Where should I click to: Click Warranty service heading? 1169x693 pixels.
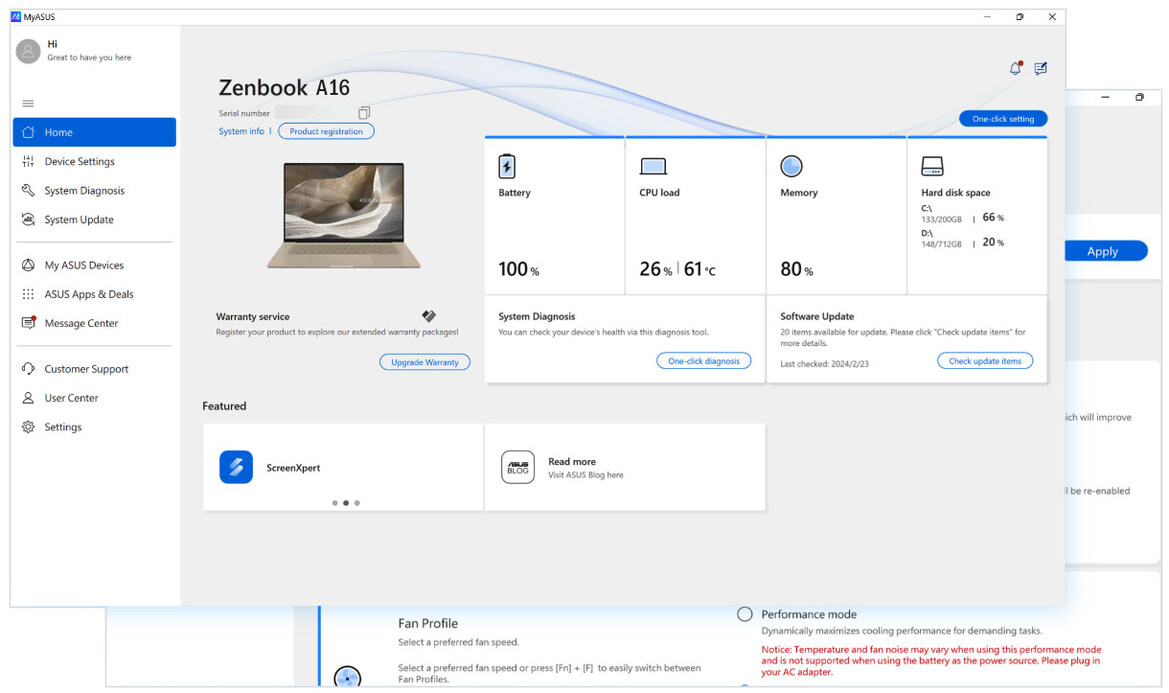point(253,317)
